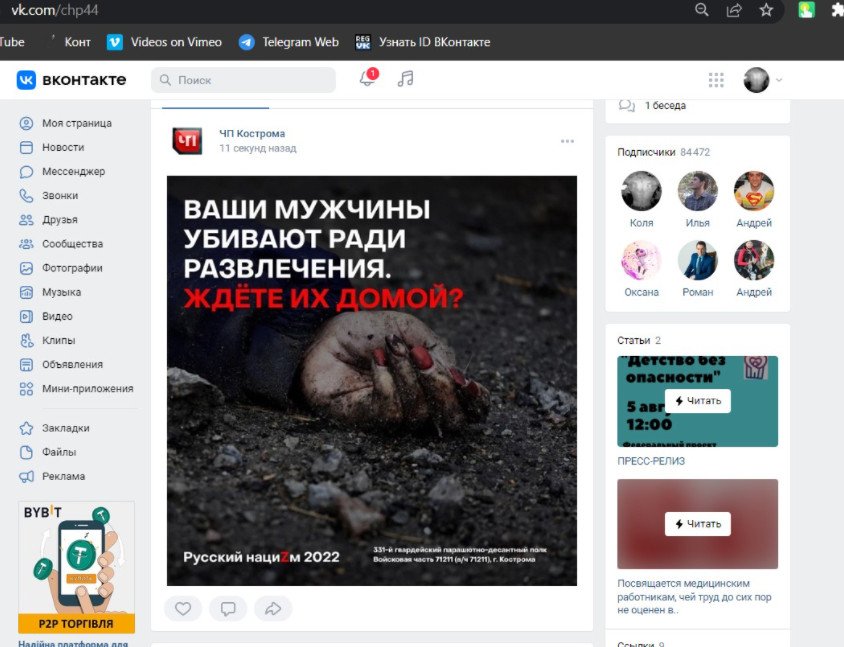Open the music player note icon

[405, 80]
